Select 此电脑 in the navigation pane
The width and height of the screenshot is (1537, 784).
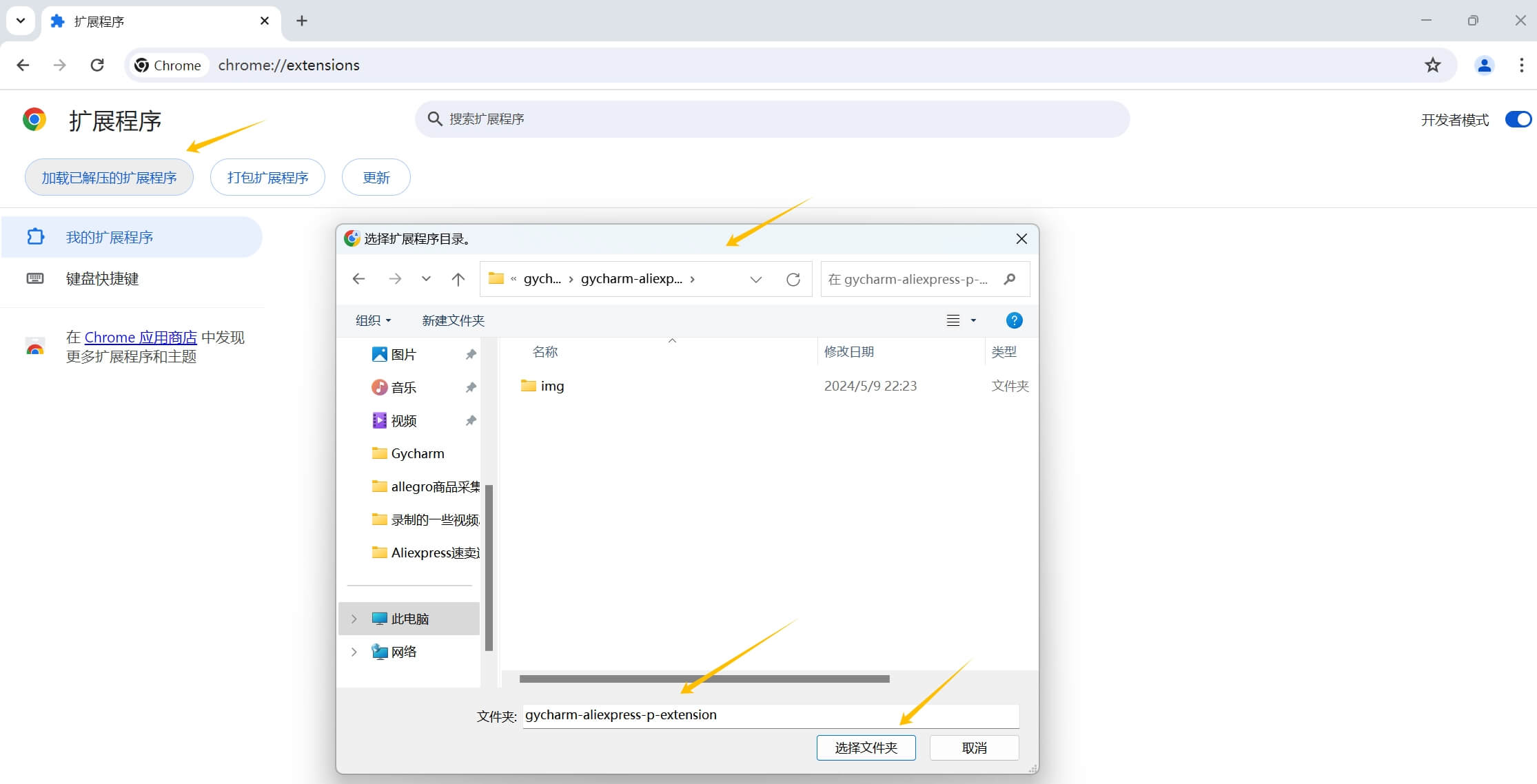tap(409, 619)
